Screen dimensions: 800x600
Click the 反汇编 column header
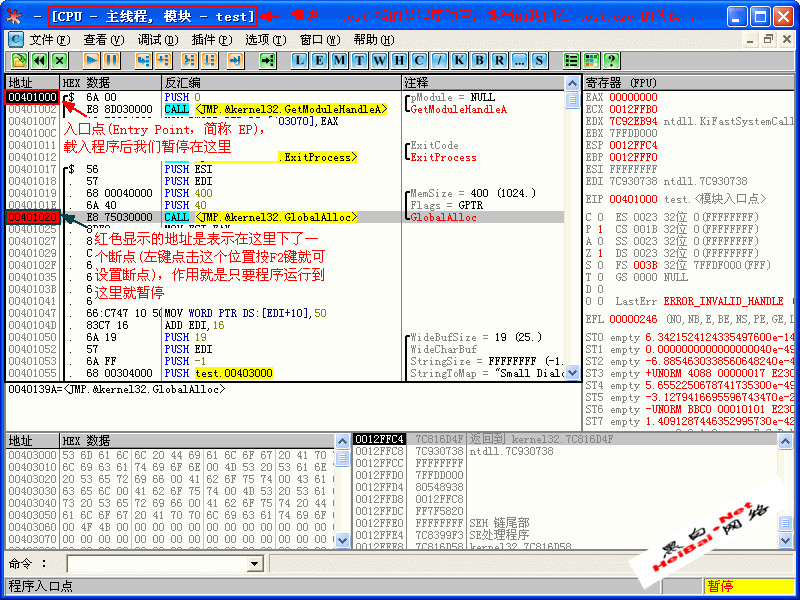click(282, 83)
